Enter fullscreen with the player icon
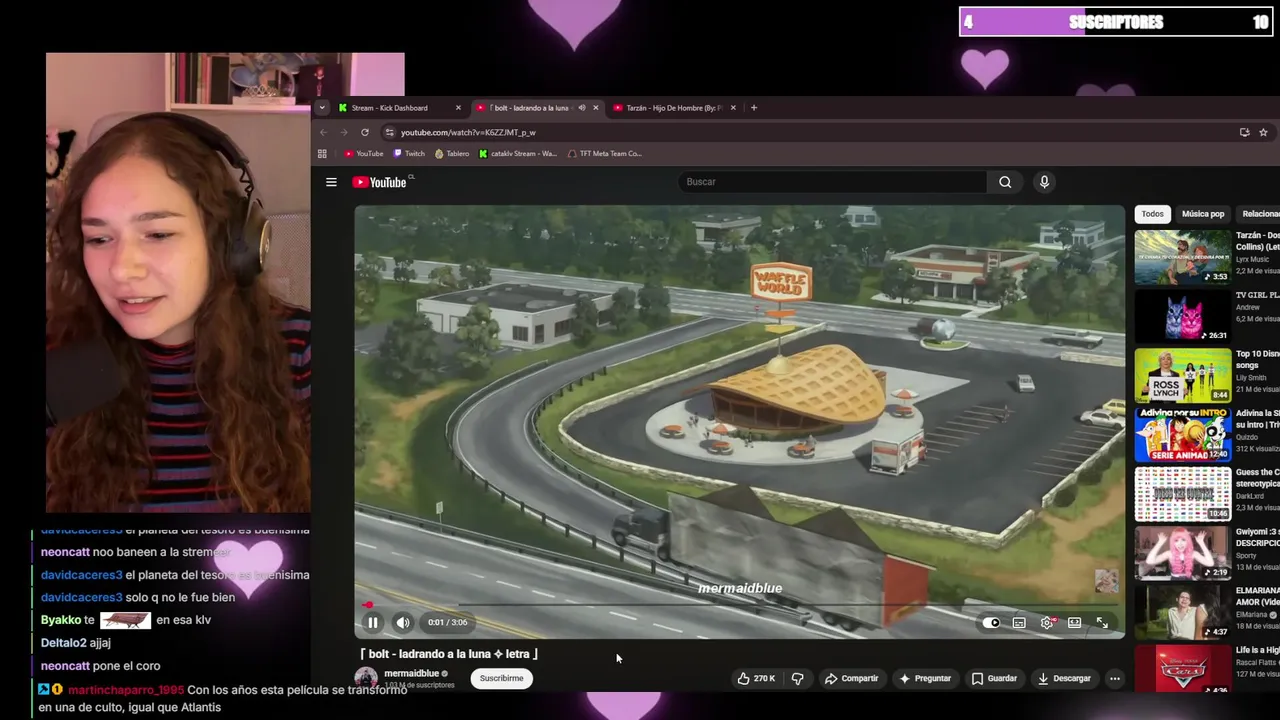The width and height of the screenshot is (1280, 720). (x=1102, y=622)
